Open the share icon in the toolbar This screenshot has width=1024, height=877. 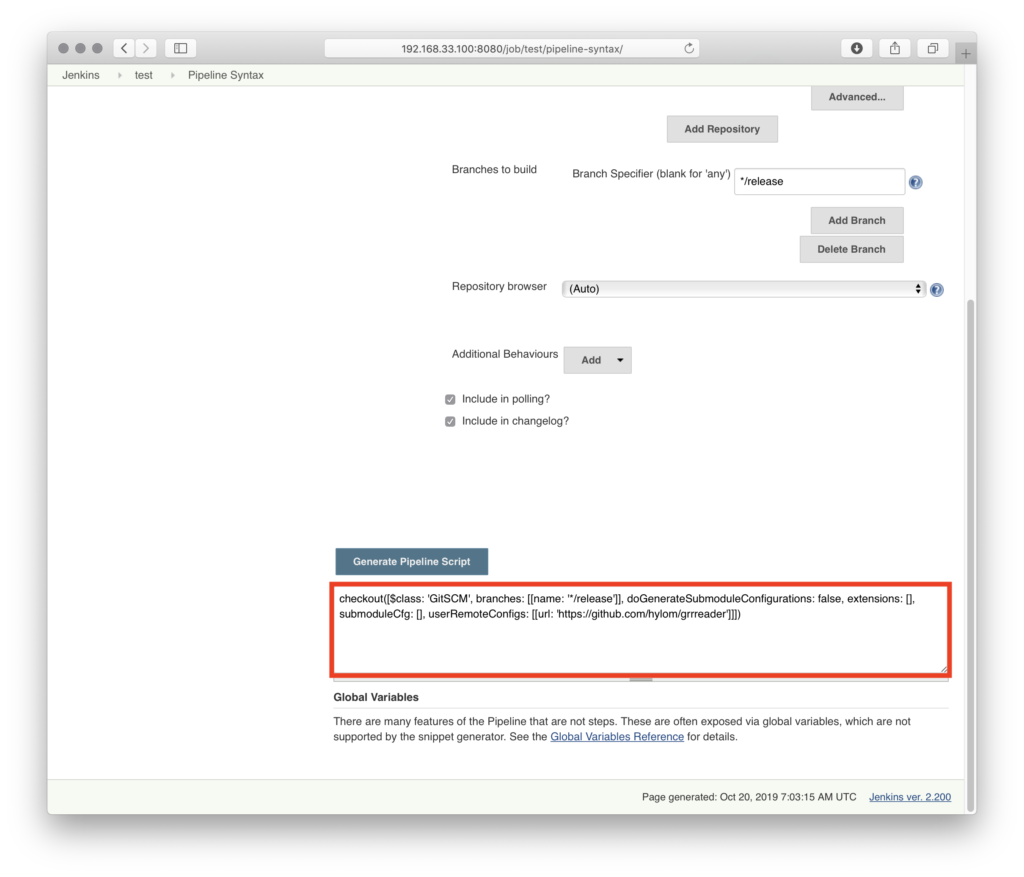point(895,48)
